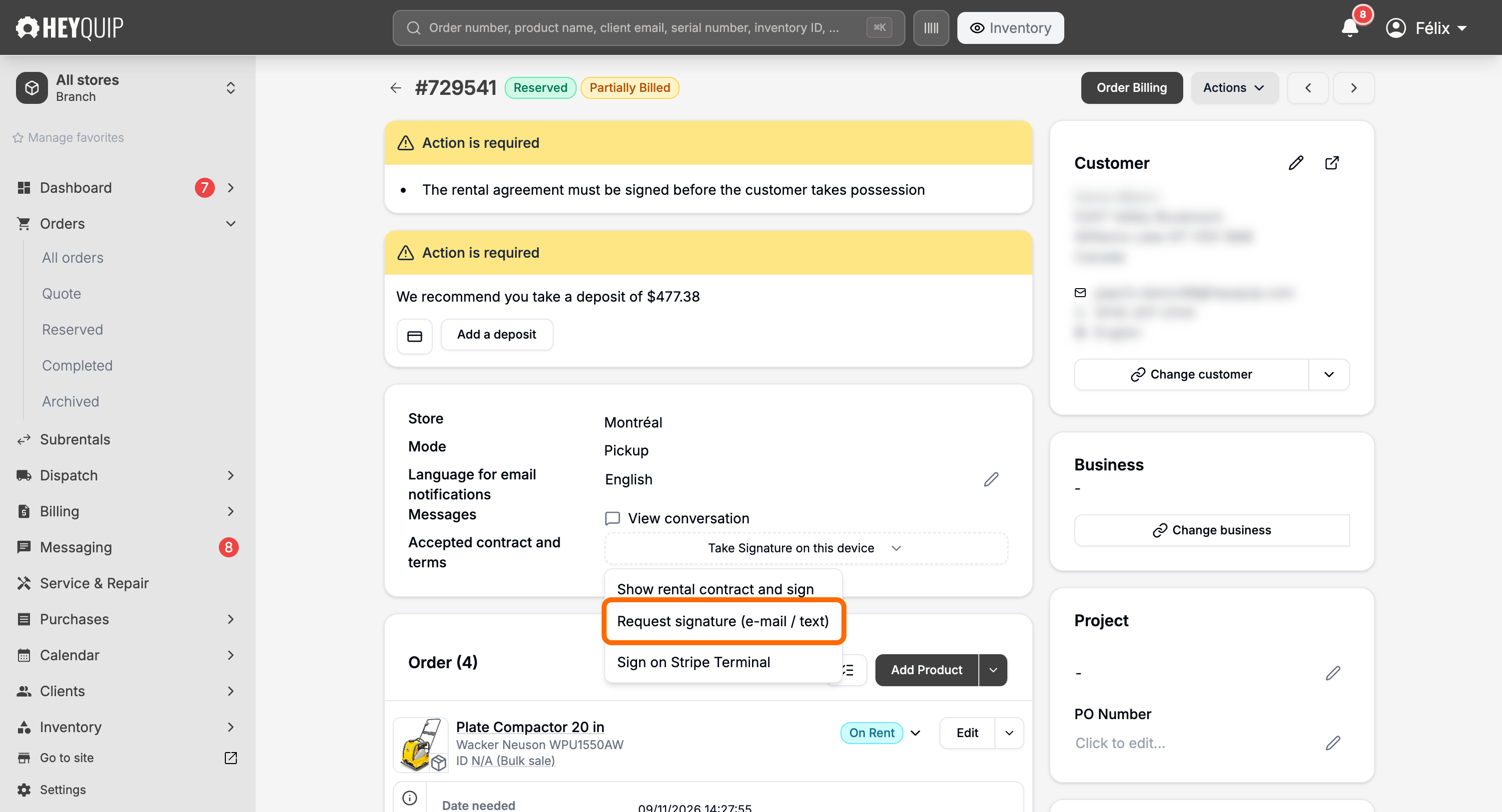Click Add a deposit
Screen dimensions: 1502x812
point(496,335)
